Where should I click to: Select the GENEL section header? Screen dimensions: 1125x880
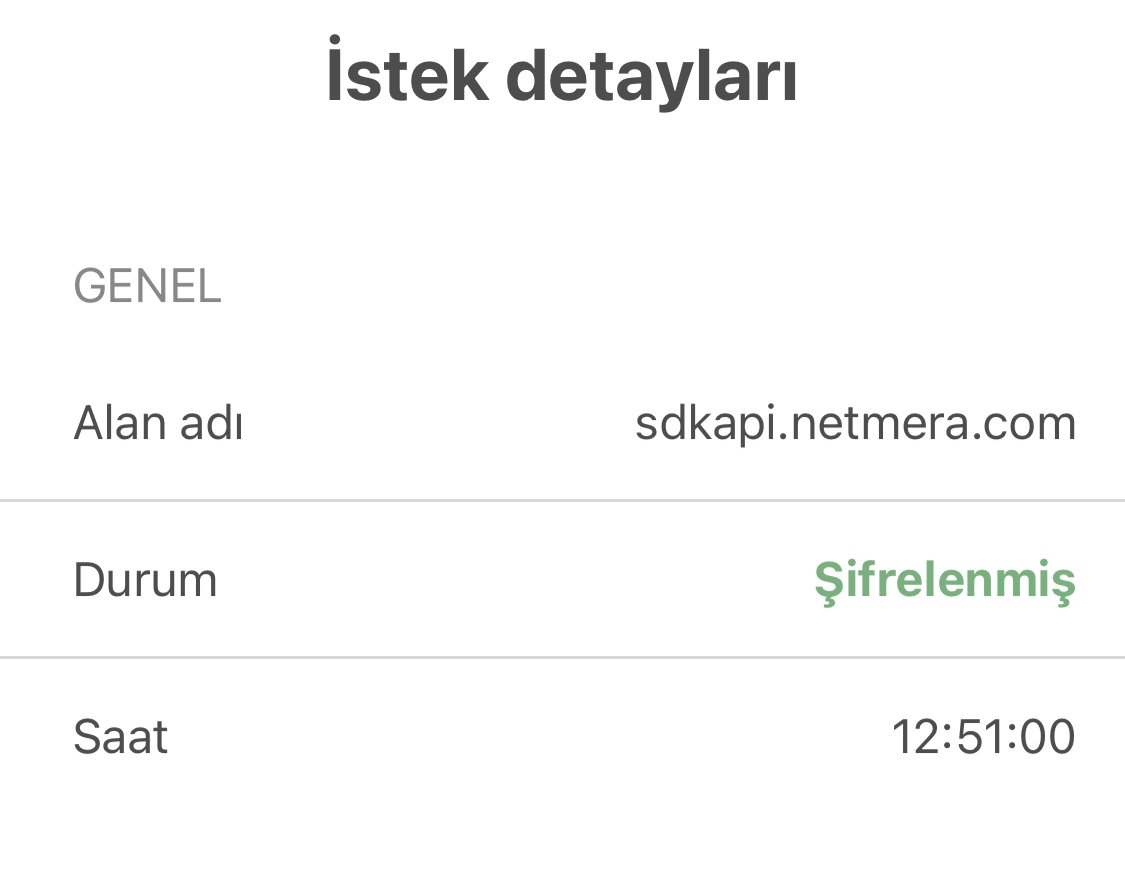(148, 288)
